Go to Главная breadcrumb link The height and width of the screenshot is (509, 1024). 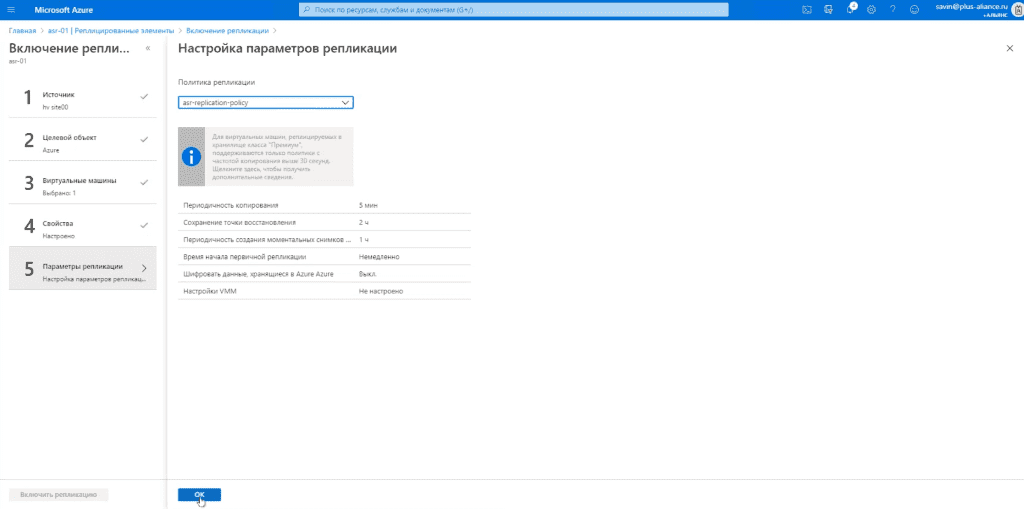22,31
